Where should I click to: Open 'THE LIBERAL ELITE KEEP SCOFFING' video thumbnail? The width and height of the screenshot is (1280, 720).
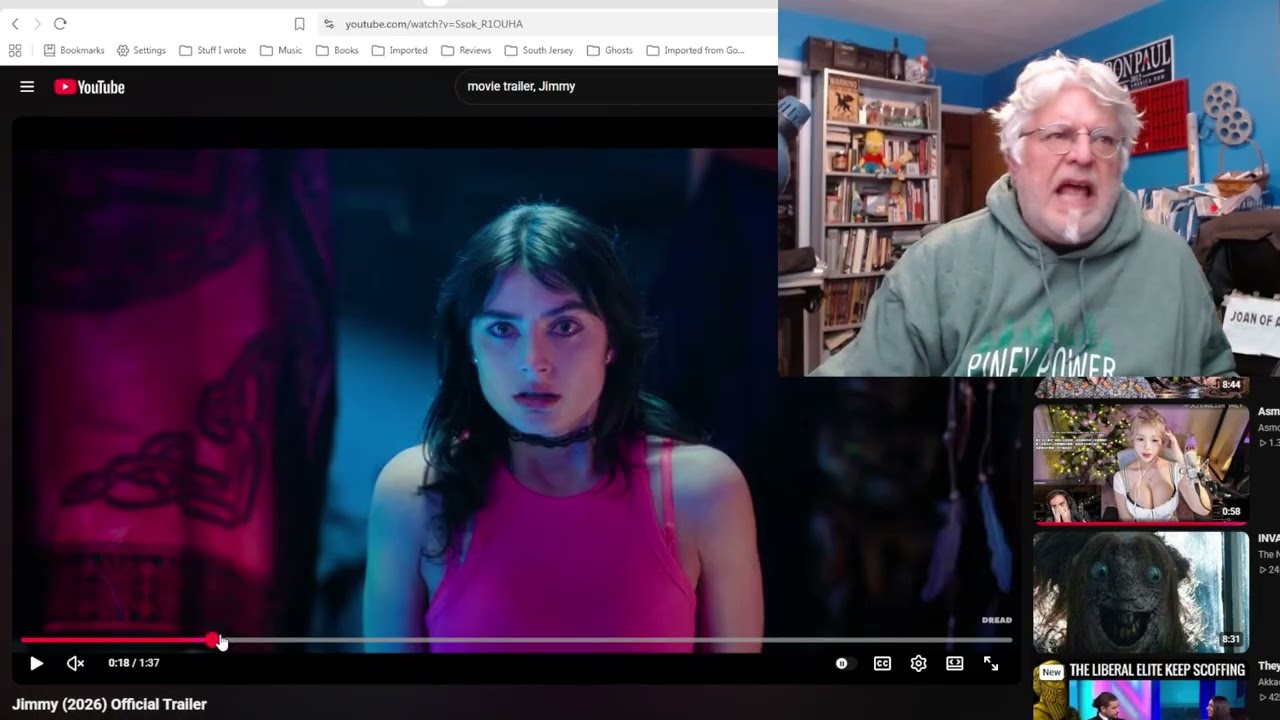(1141, 689)
